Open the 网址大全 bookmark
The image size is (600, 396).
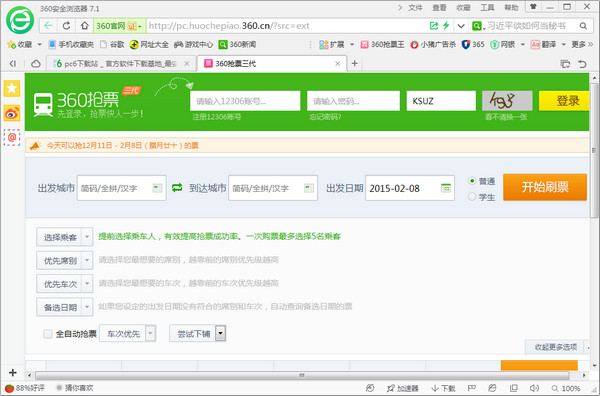(x=149, y=44)
